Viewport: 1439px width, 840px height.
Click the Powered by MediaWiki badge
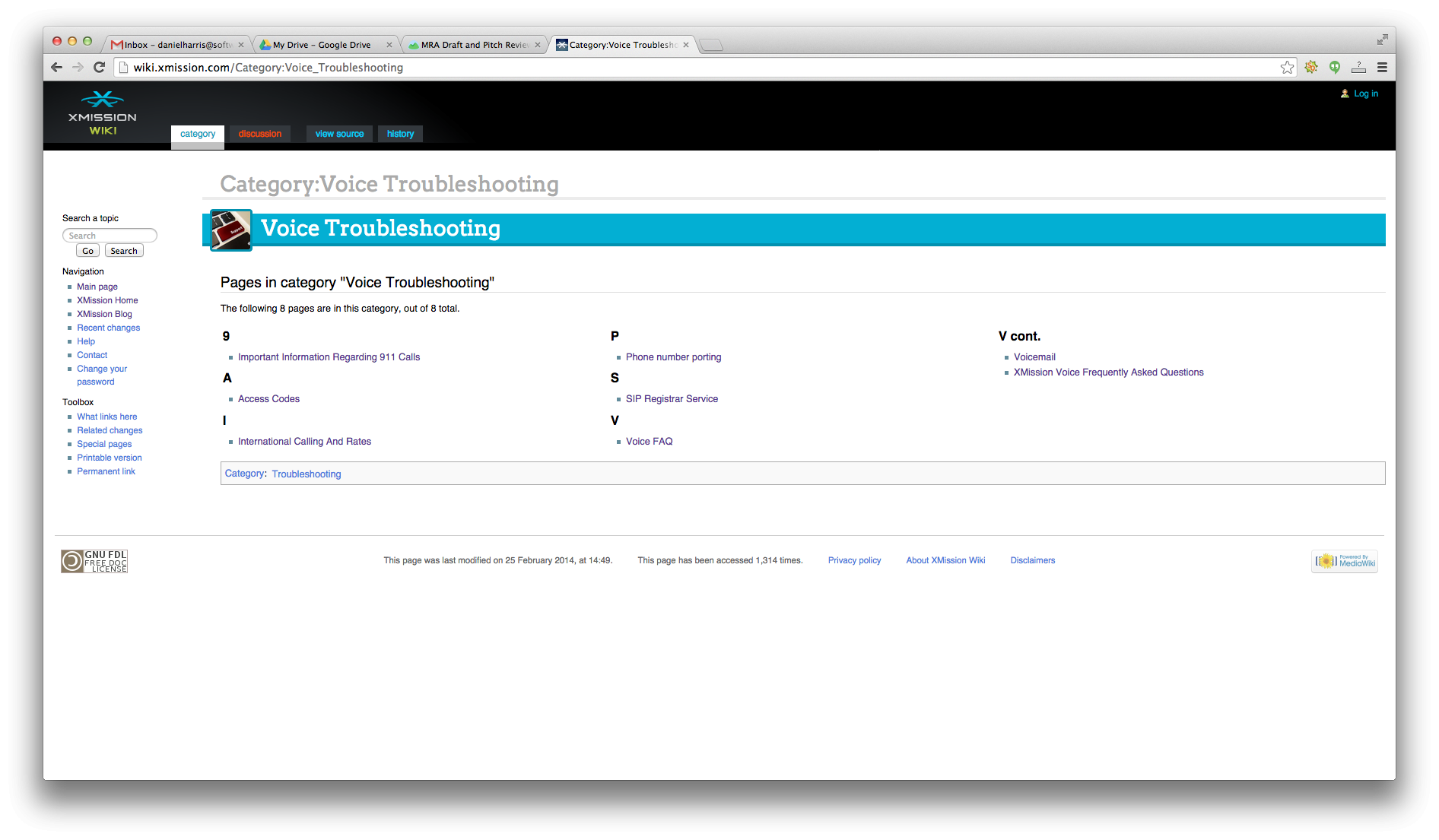pyautogui.click(x=1345, y=561)
